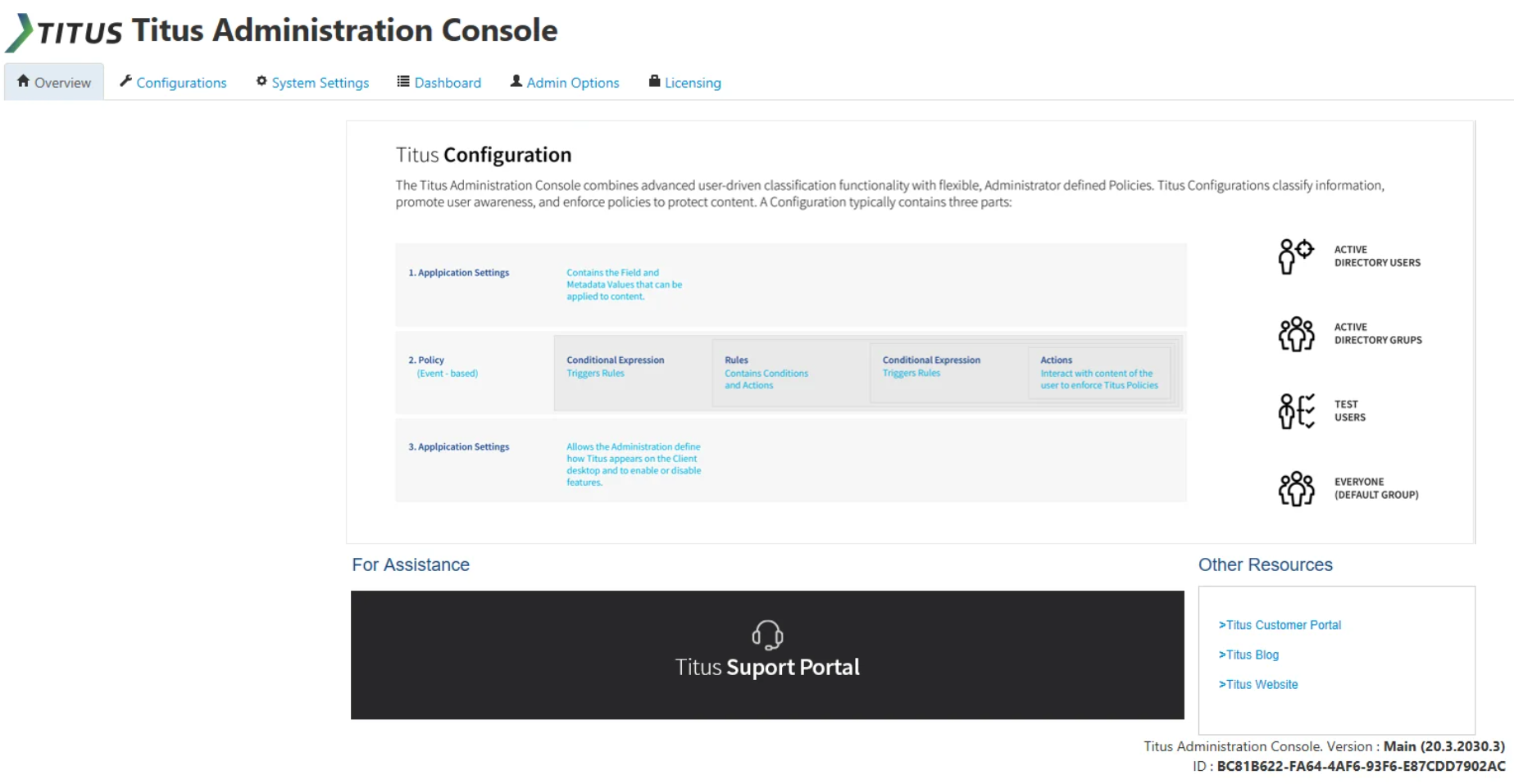Click the 'Actions' heading in the Policy row
This screenshot has height=784, width=1514.
click(x=1056, y=360)
